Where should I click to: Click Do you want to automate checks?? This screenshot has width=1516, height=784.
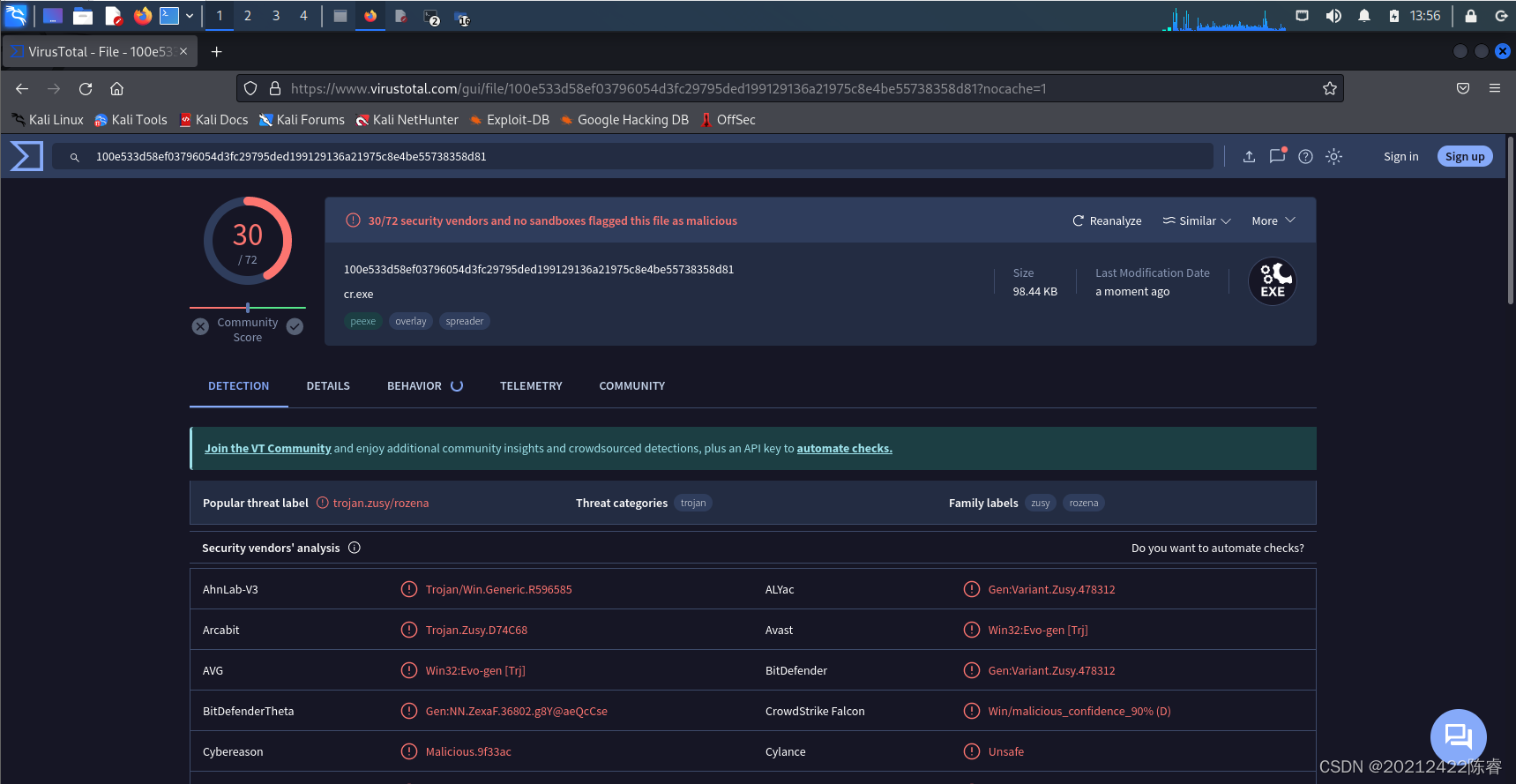click(1218, 548)
